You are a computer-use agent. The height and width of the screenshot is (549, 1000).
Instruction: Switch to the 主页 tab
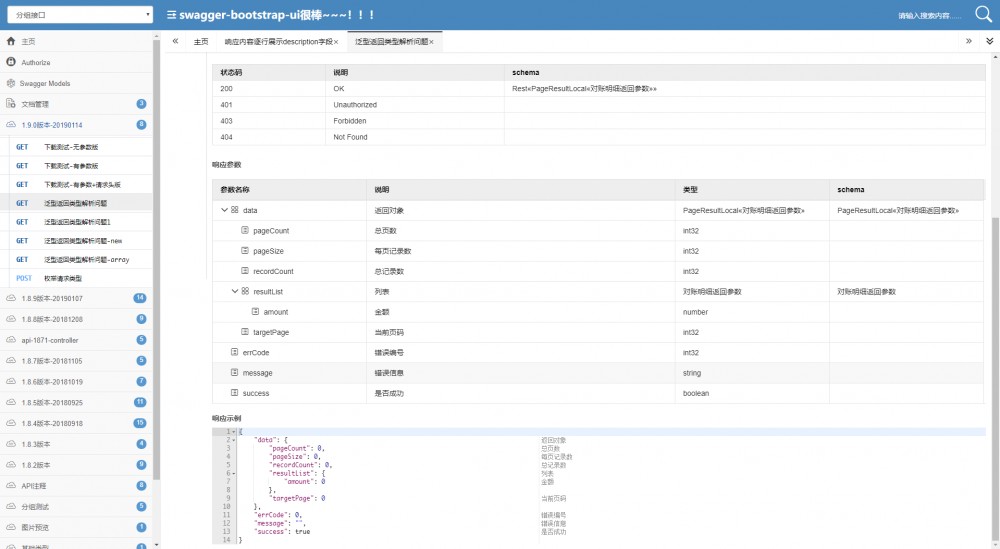point(201,41)
